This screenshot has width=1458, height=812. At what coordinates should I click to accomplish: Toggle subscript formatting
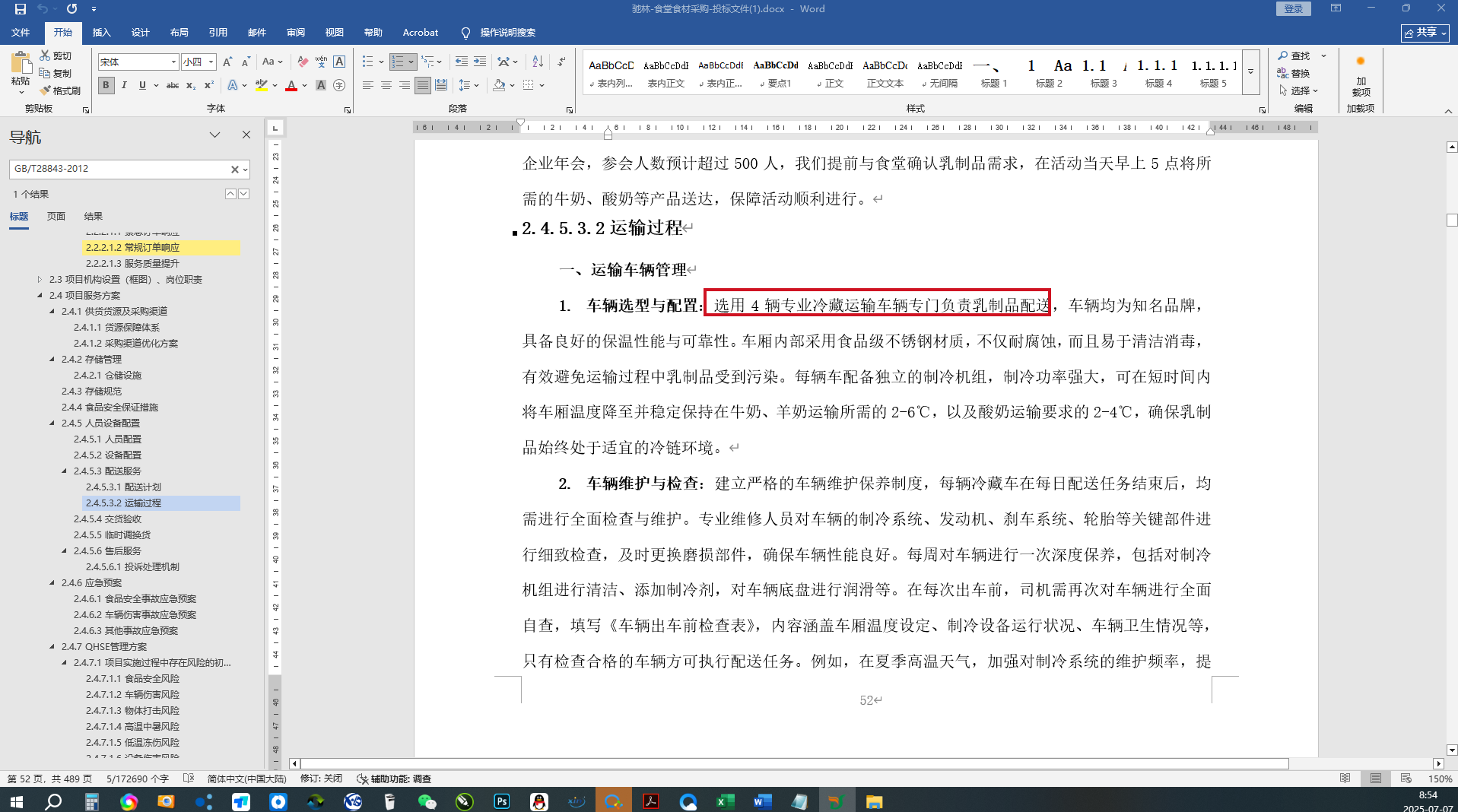(x=191, y=85)
